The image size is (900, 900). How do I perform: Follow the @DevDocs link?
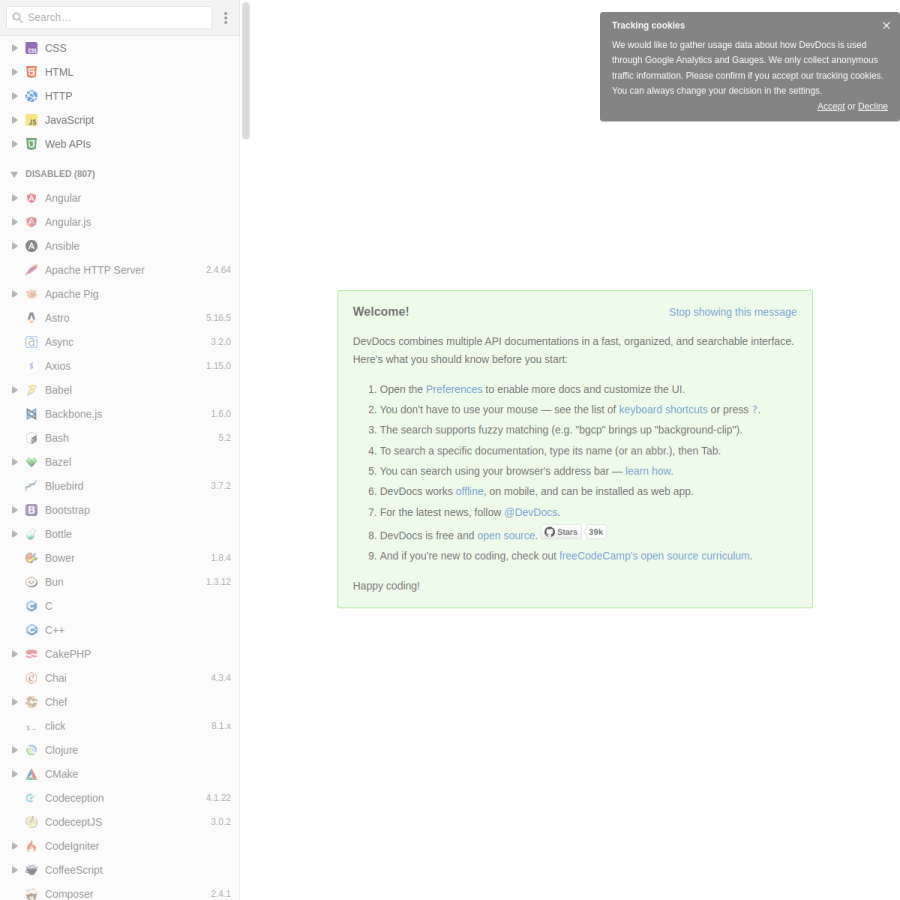click(x=530, y=513)
